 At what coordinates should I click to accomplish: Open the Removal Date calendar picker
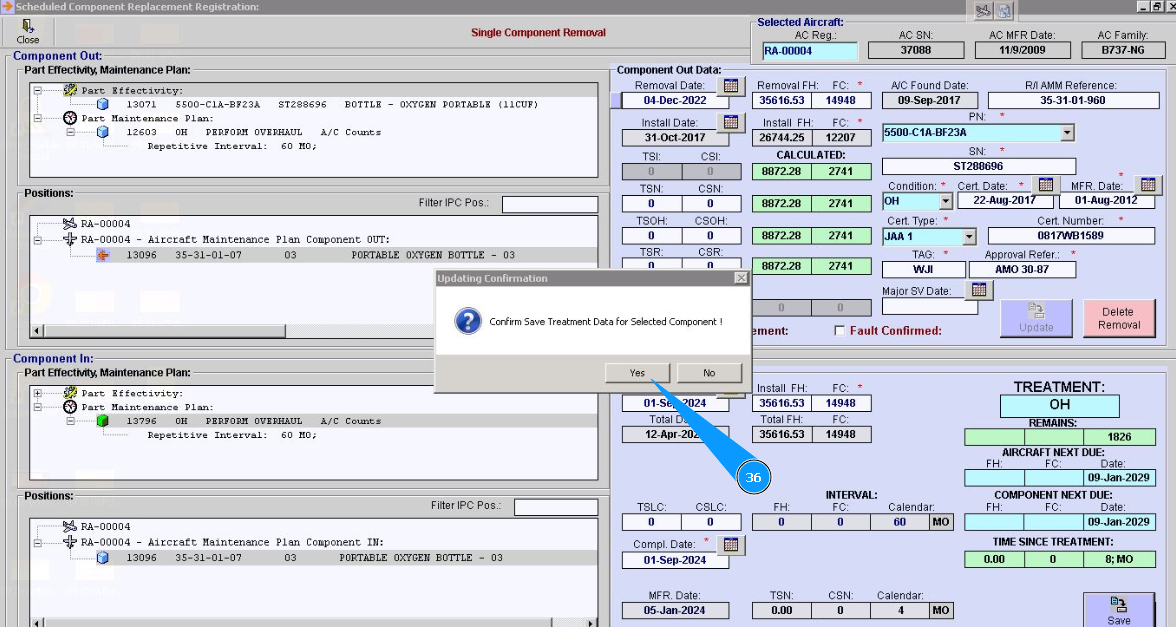731,86
